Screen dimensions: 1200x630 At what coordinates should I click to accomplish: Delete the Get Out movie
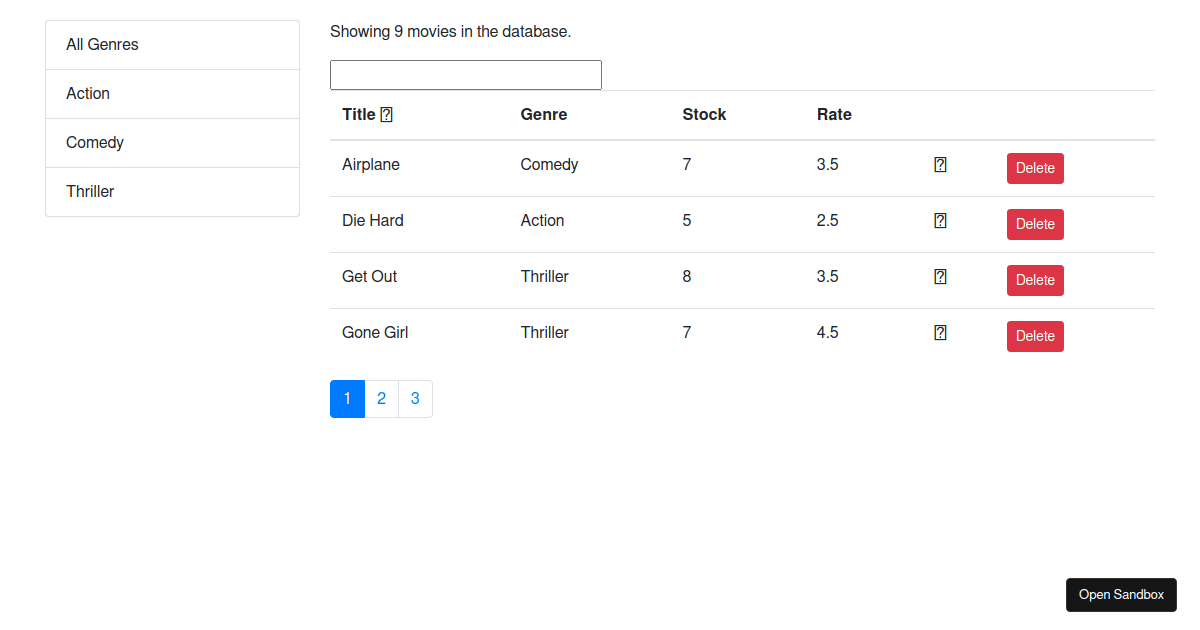pyautogui.click(x=1035, y=280)
